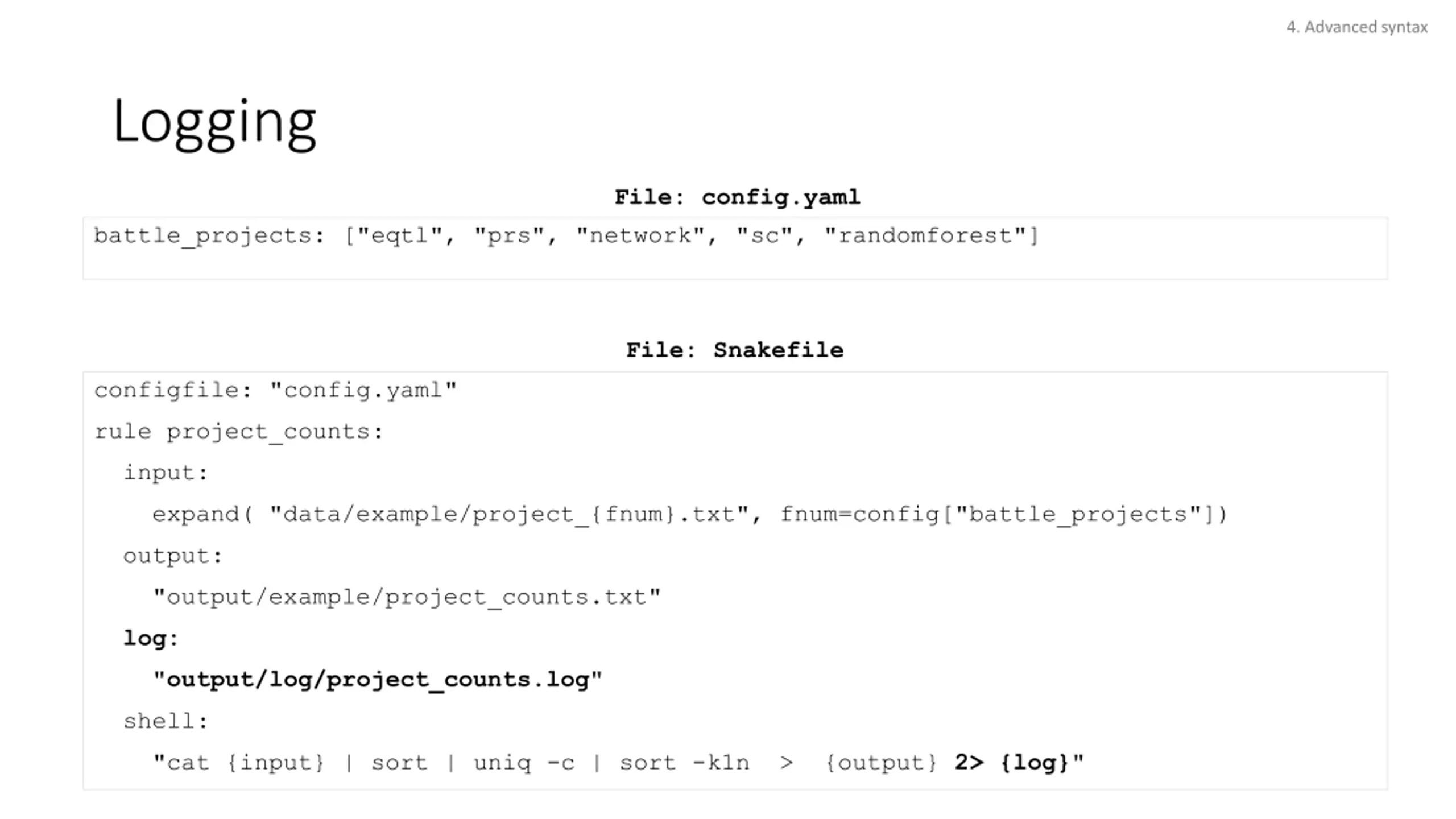Click the "File: Snakefile" heading
The width and height of the screenshot is (1456, 819).
735,350
